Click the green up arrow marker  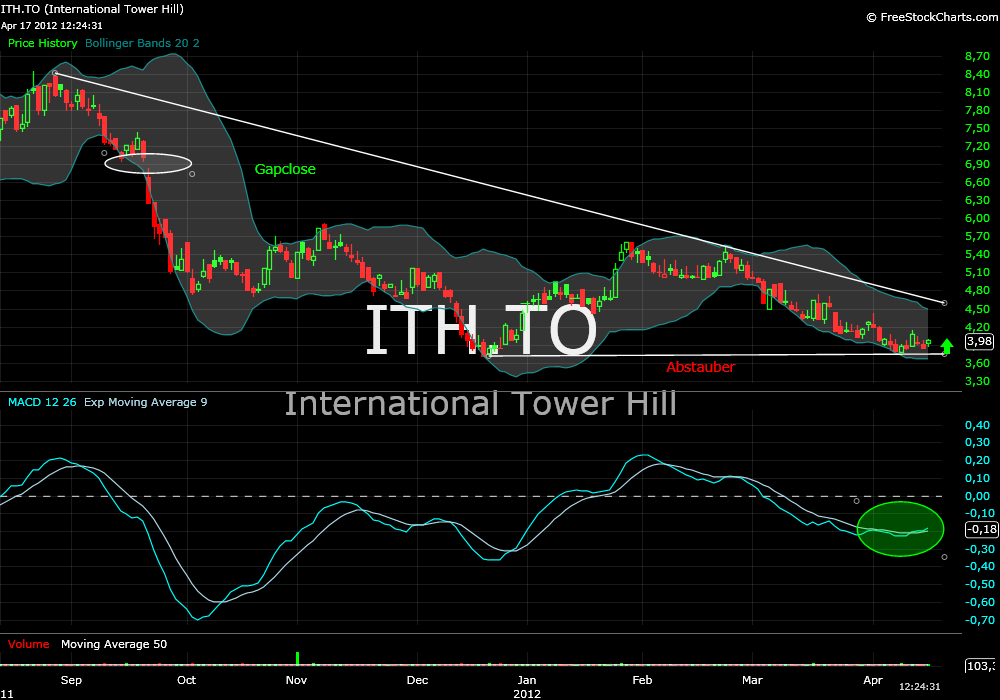pyautogui.click(x=947, y=346)
